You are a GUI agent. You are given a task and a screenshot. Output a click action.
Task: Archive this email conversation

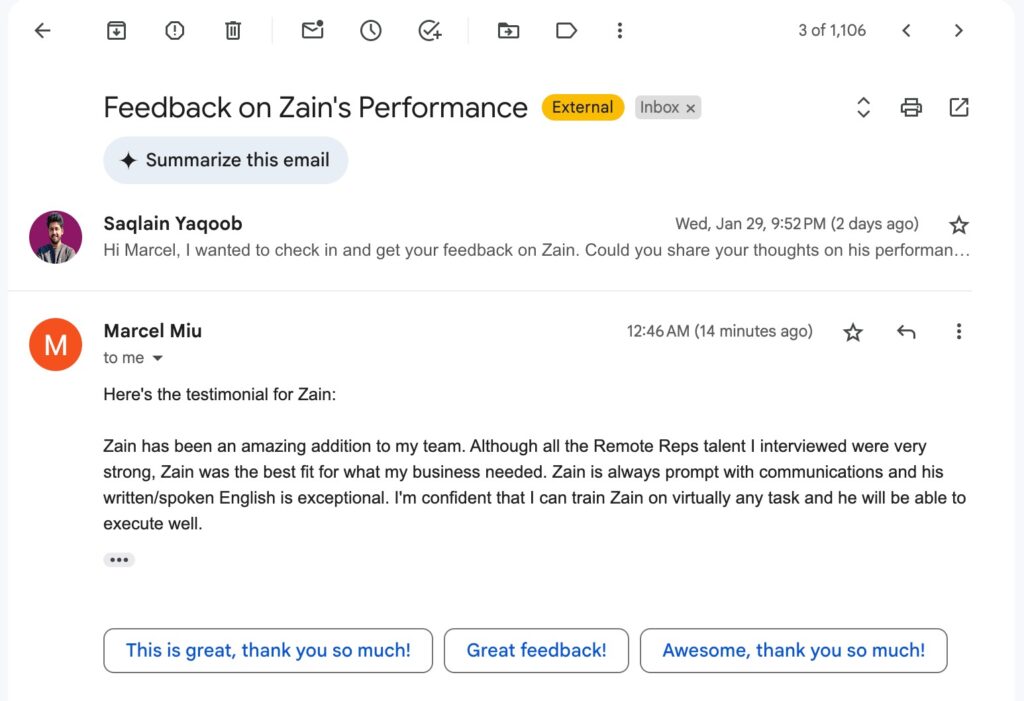117,31
